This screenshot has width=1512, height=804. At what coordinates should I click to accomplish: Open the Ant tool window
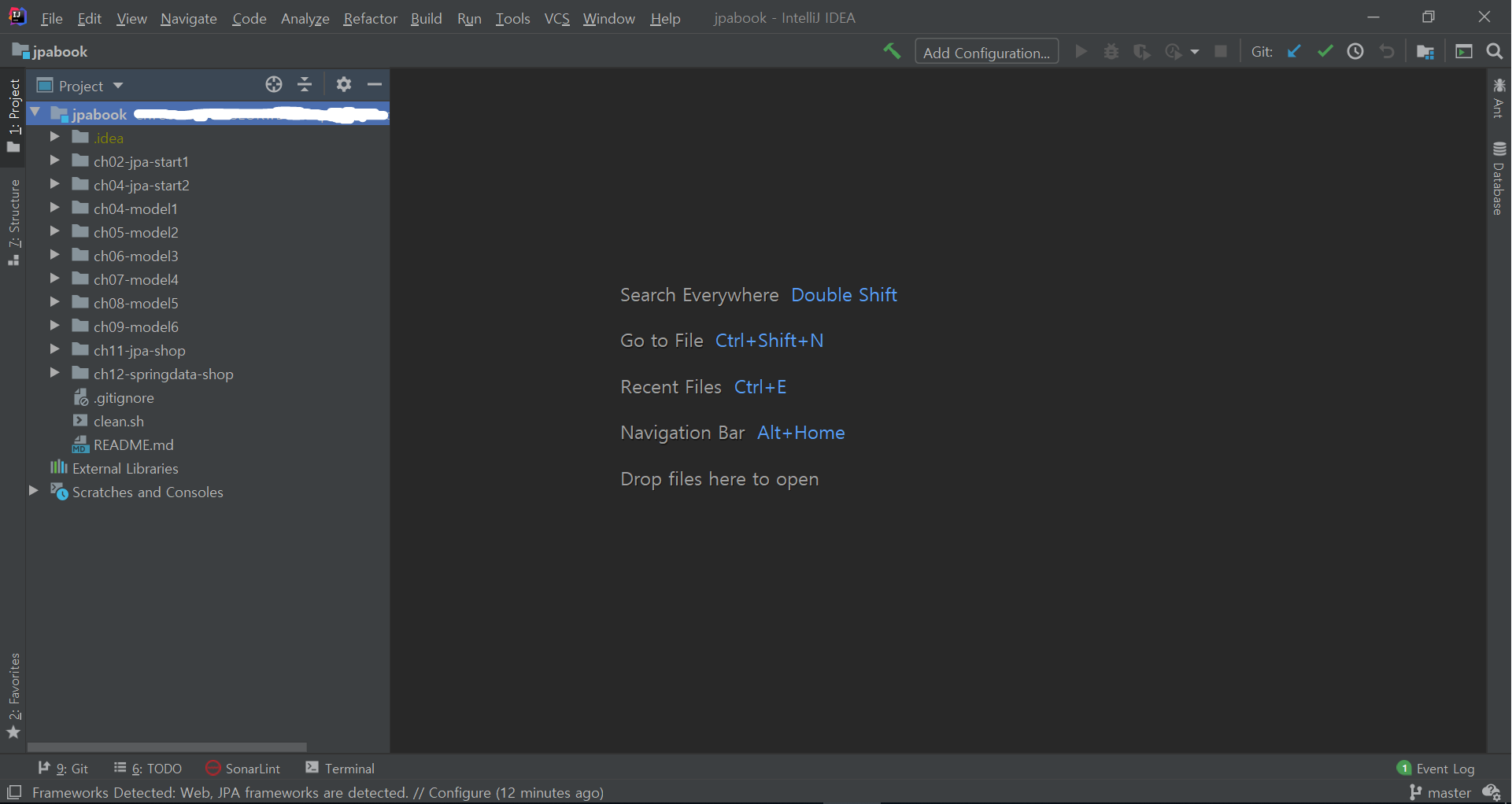tap(1499, 98)
